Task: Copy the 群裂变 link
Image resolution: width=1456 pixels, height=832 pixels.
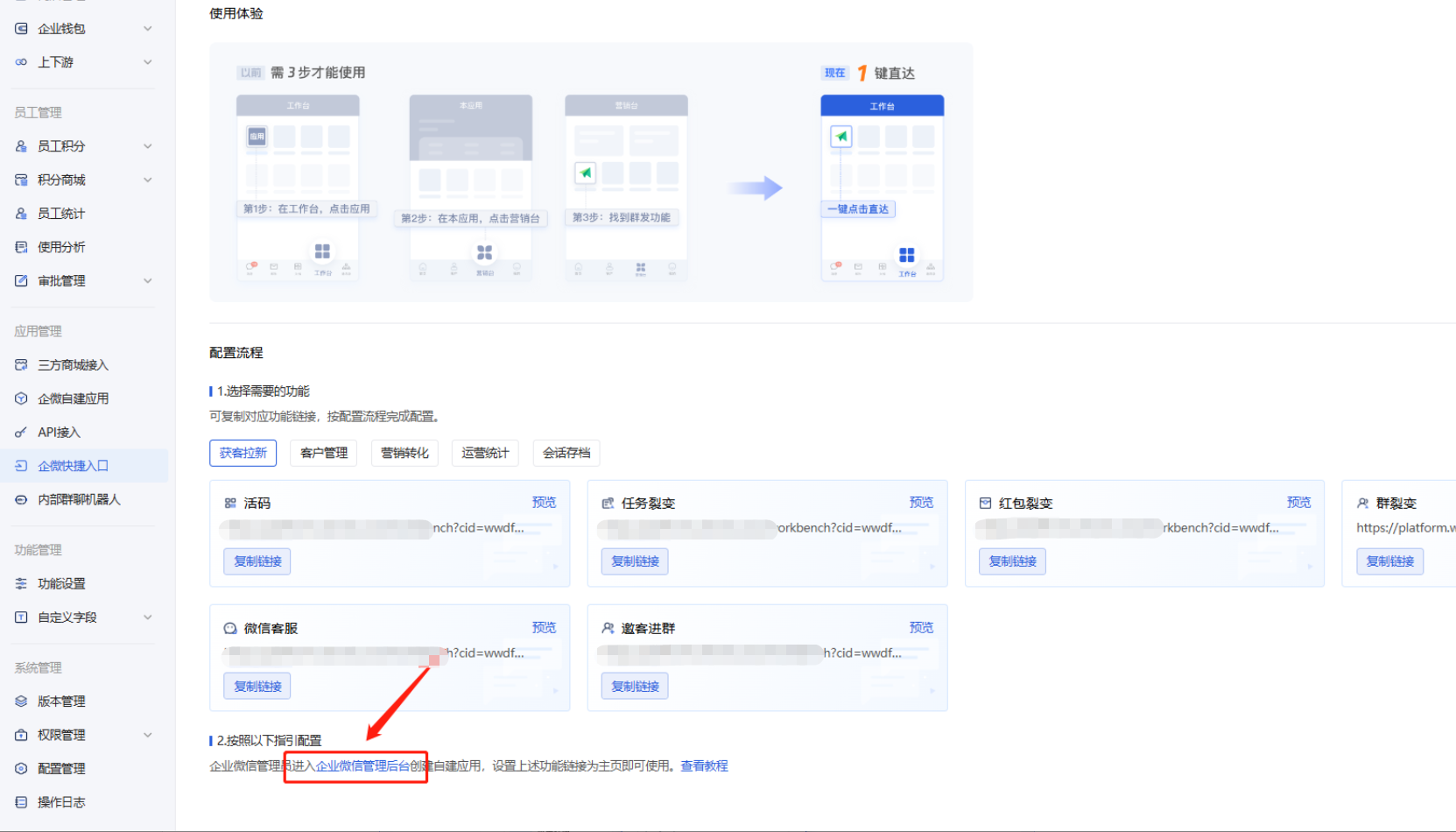Action: (x=1390, y=561)
